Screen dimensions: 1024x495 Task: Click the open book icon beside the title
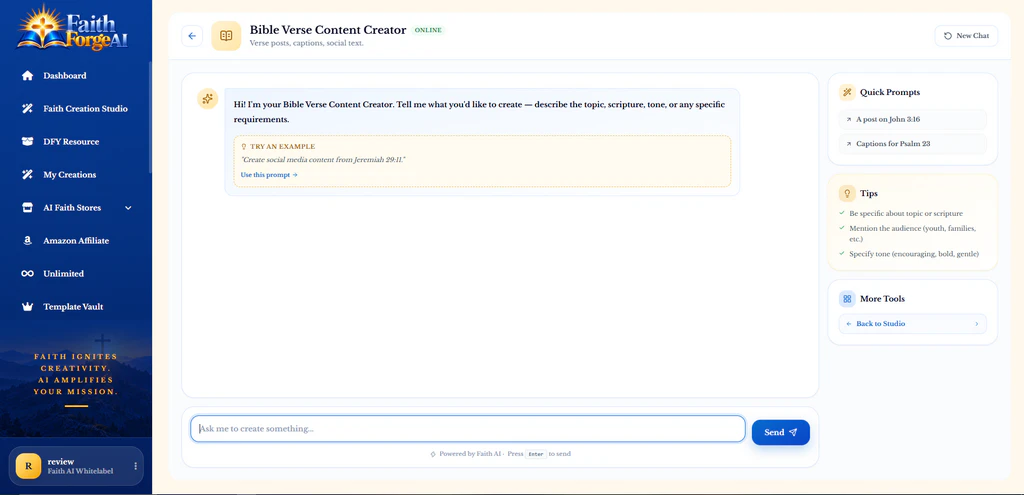[x=226, y=36]
